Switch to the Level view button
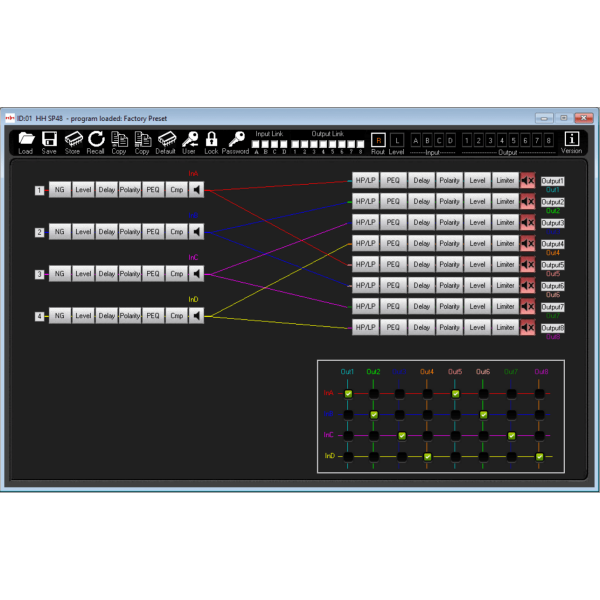 396,140
